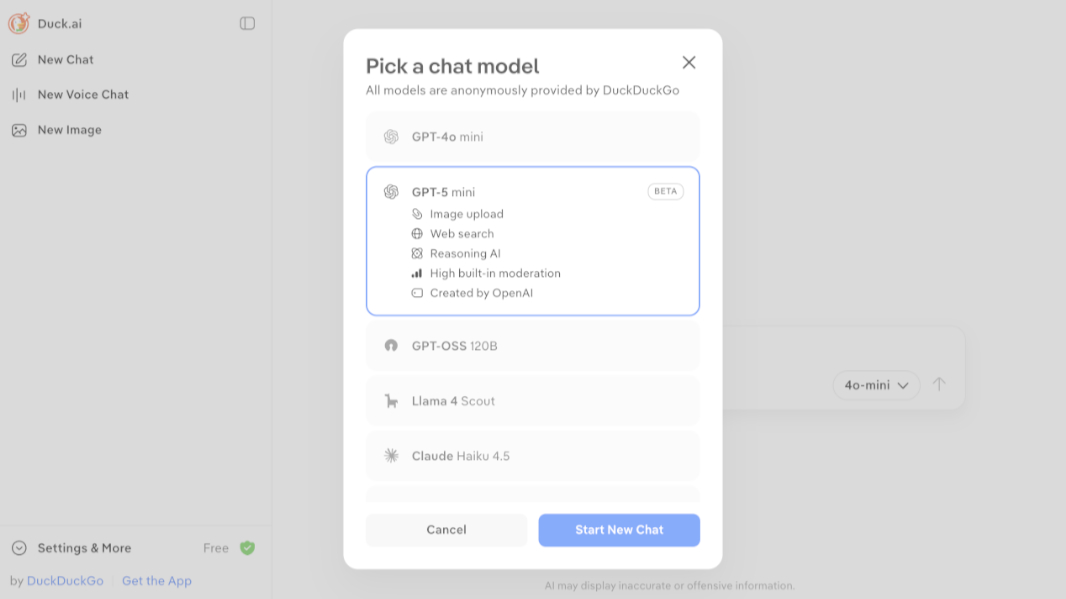Select the GPT-OSS 120B model
Screen dimensions: 1066x599
(532, 345)
